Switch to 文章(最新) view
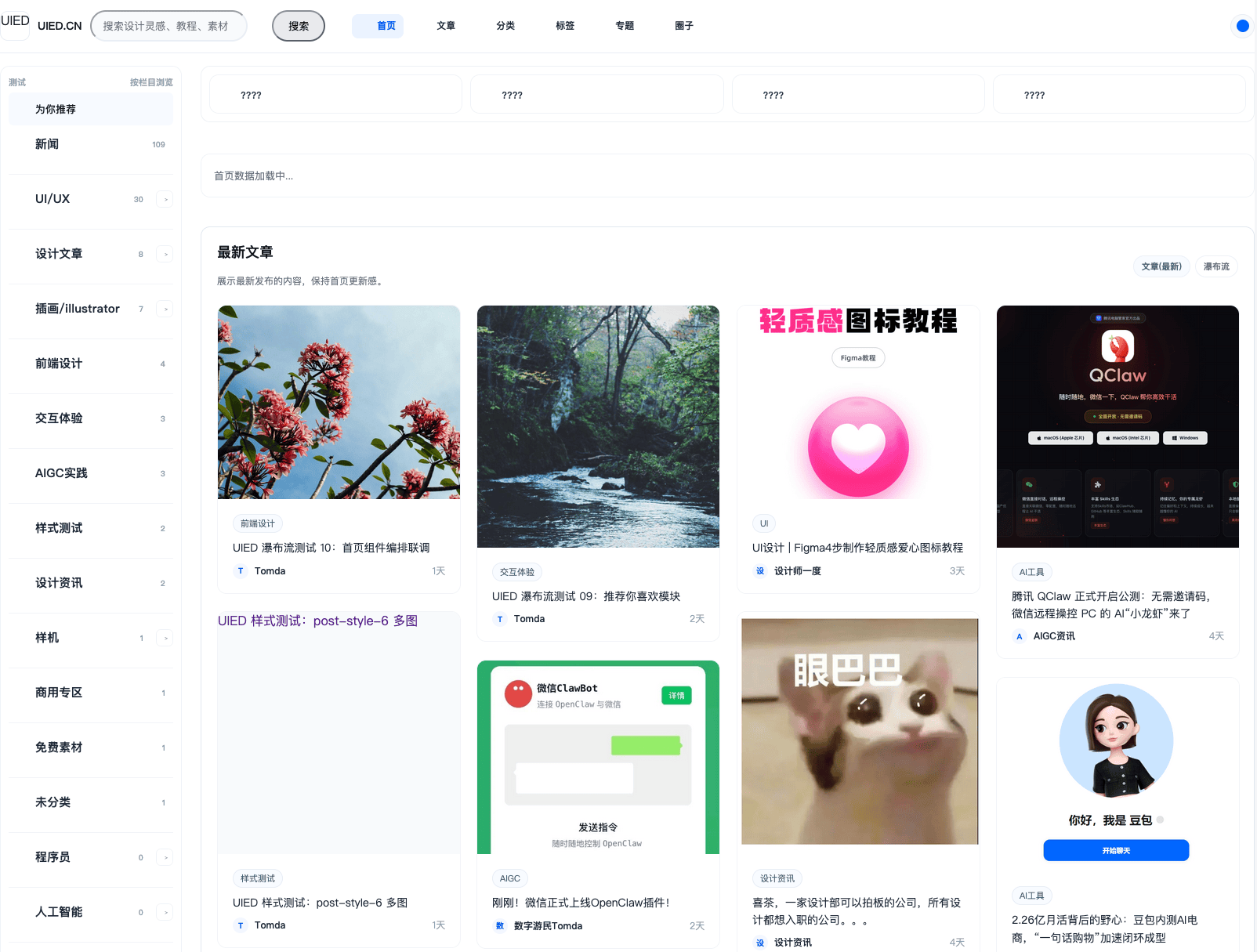The width and height of the screenshot is (1257, 952). click(x=1161, y=266)
